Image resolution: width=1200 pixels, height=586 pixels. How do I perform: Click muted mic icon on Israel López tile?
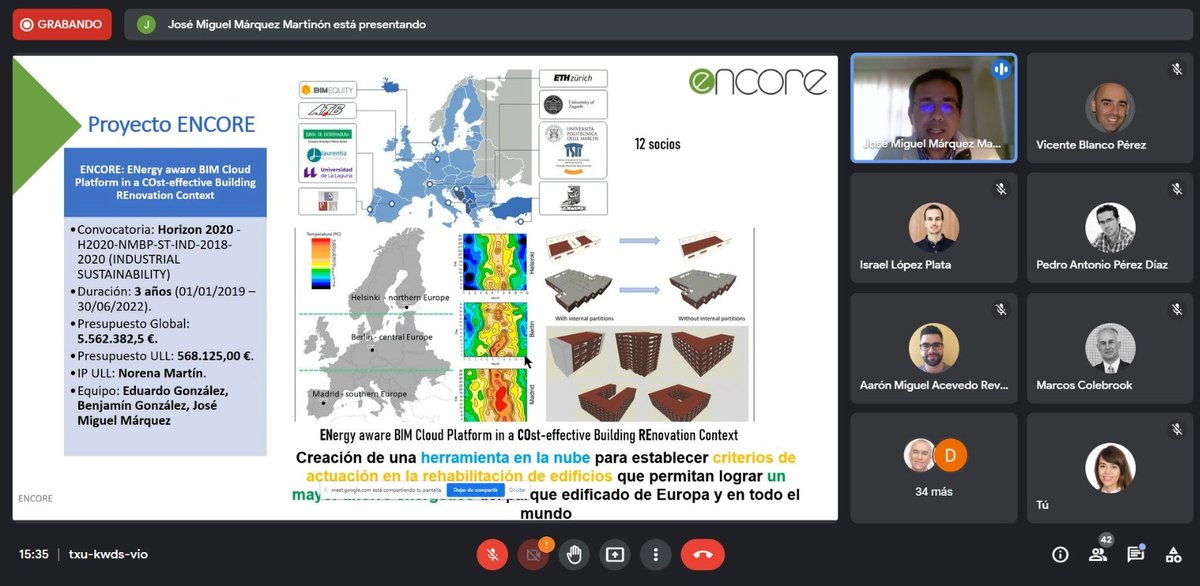pyautogui.click(x=1001, y=189)
